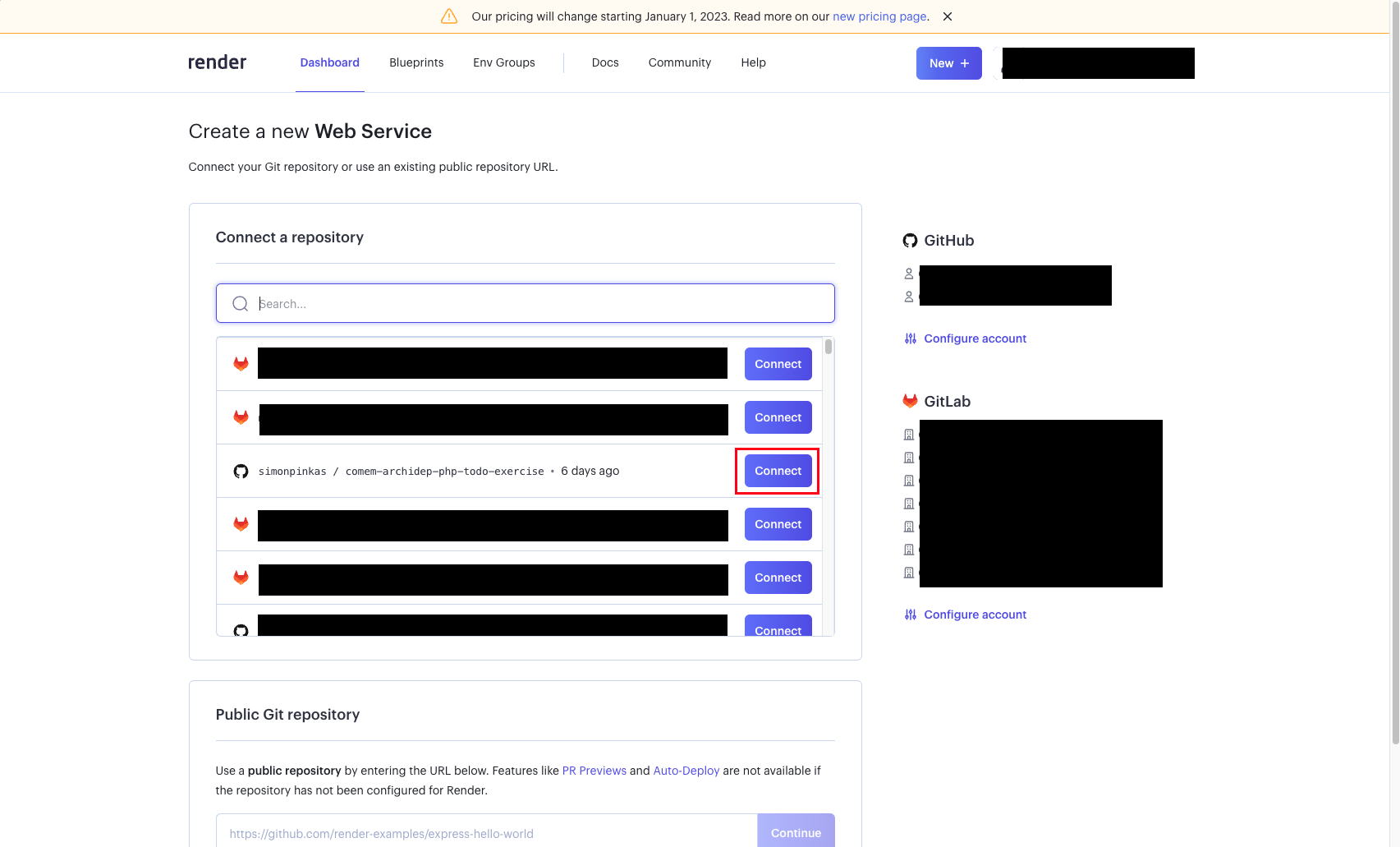
Task: Click the settings sliders icon near GitHub Configure account
Action: [910, 338]
